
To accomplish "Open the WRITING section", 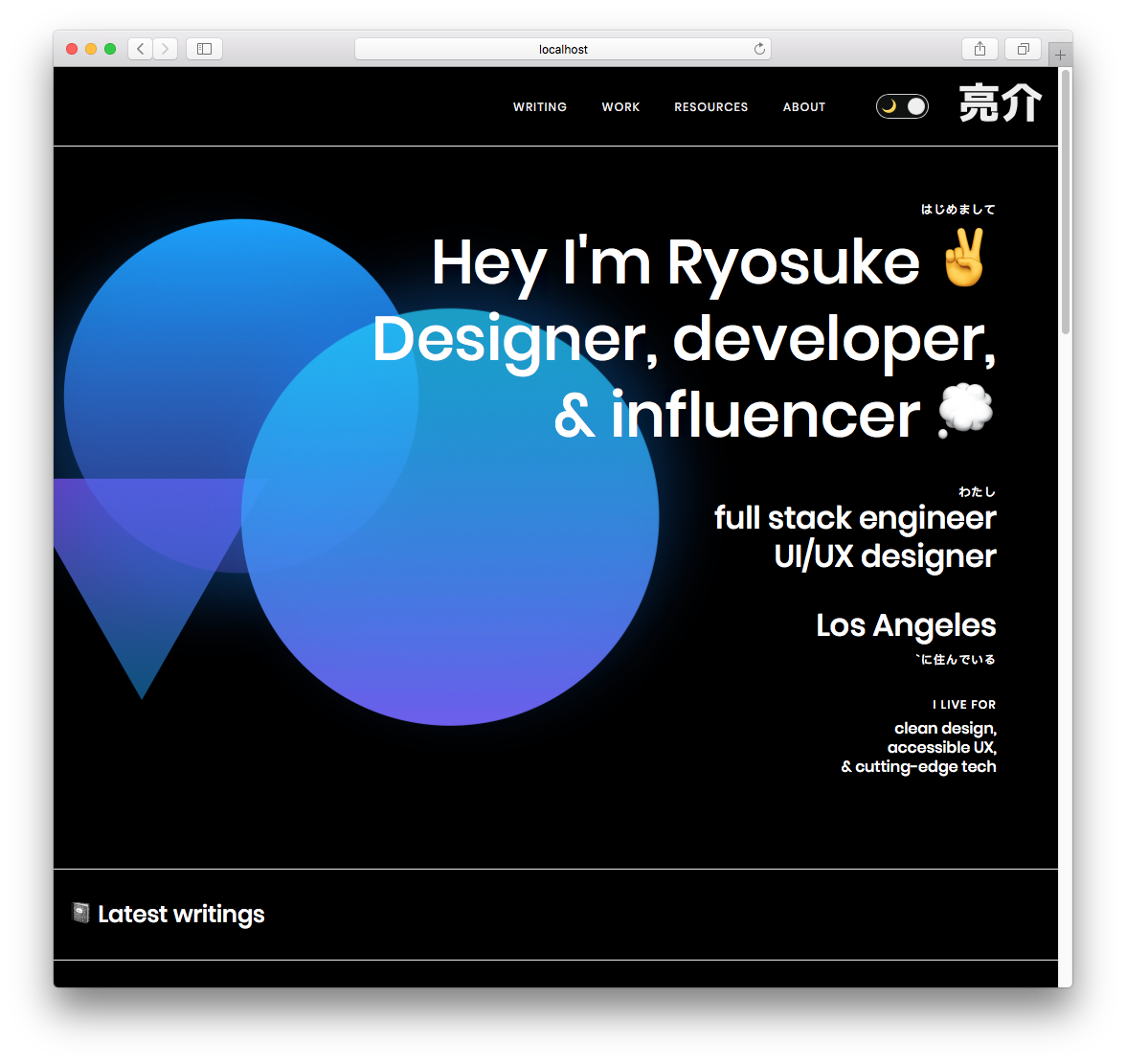I will tap(540, 106).
